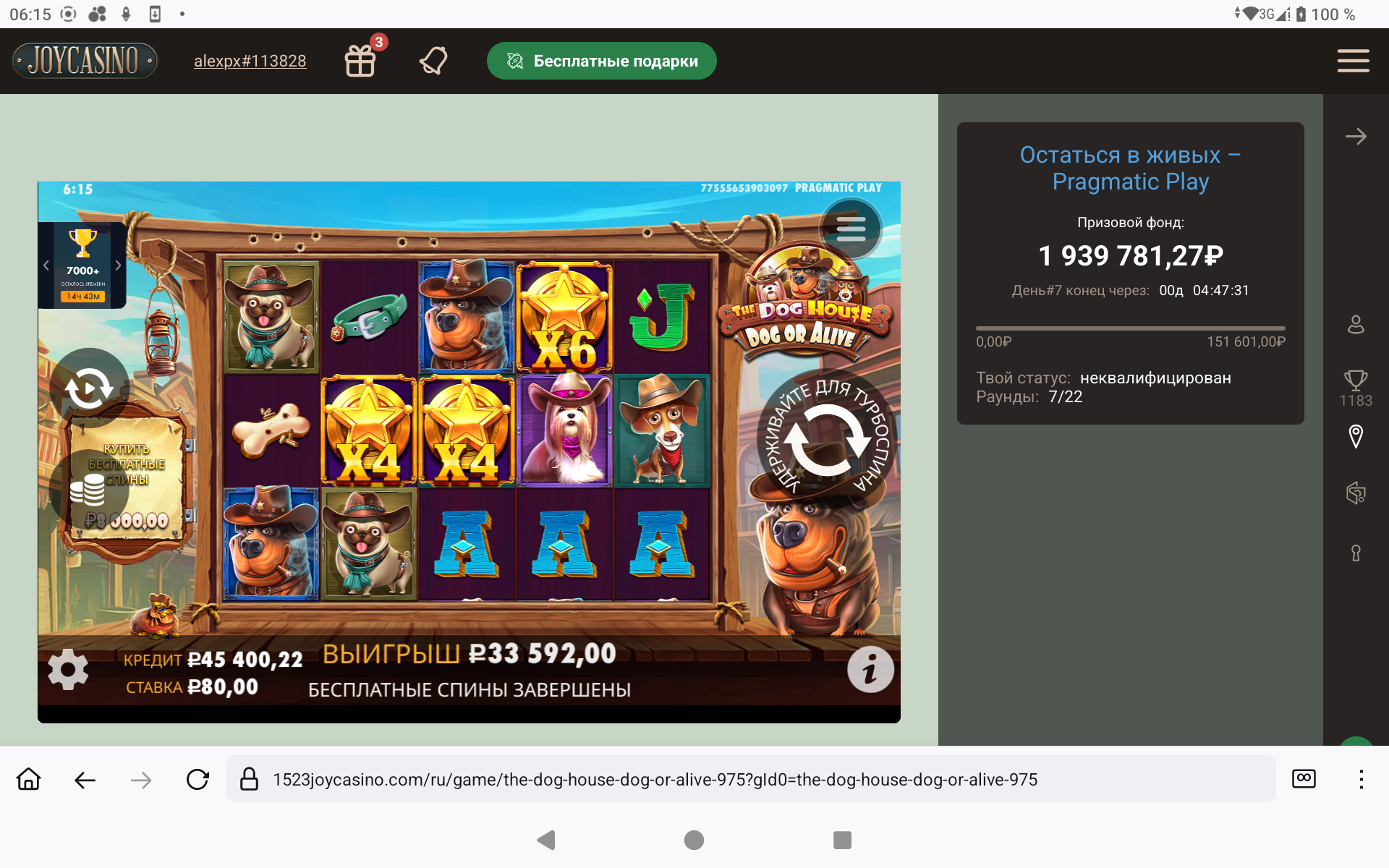Click the Бесплатные подарки button
This screenshot has width=1389, height=868.
click(x=602, y=61)
